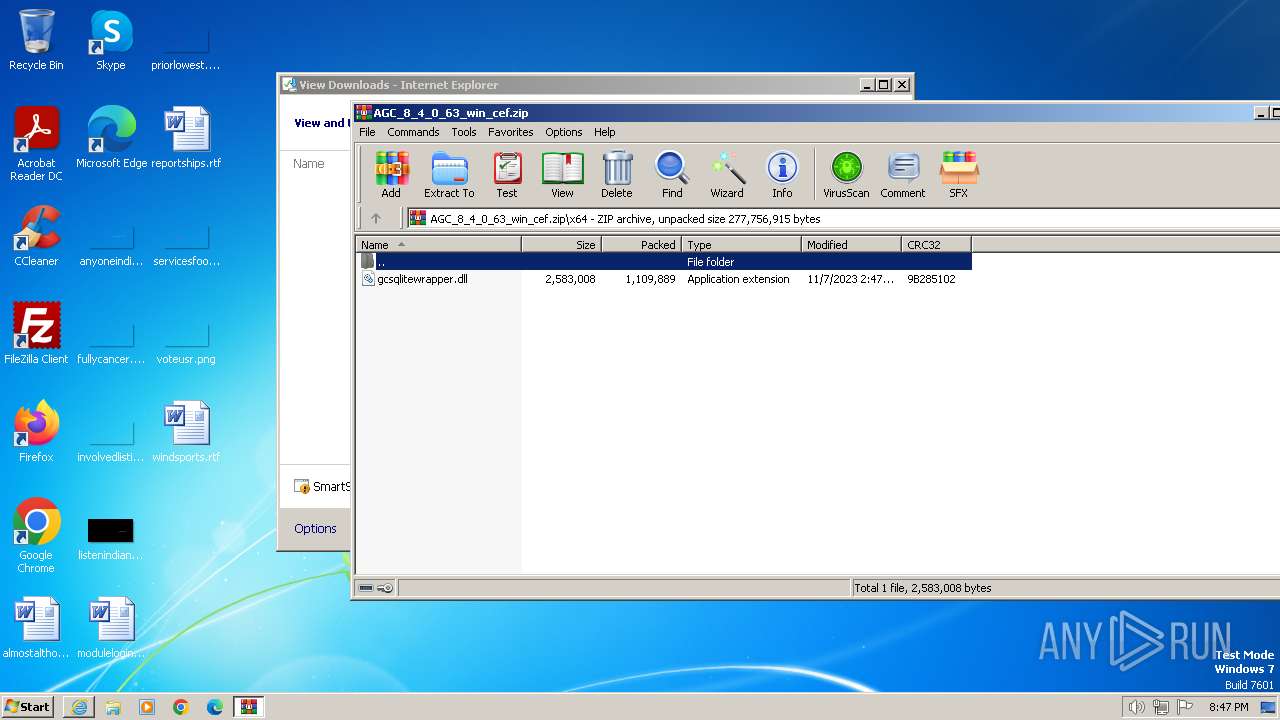
Task: Click the Options link in View Downloads
Action: click(x=315, y=528)
